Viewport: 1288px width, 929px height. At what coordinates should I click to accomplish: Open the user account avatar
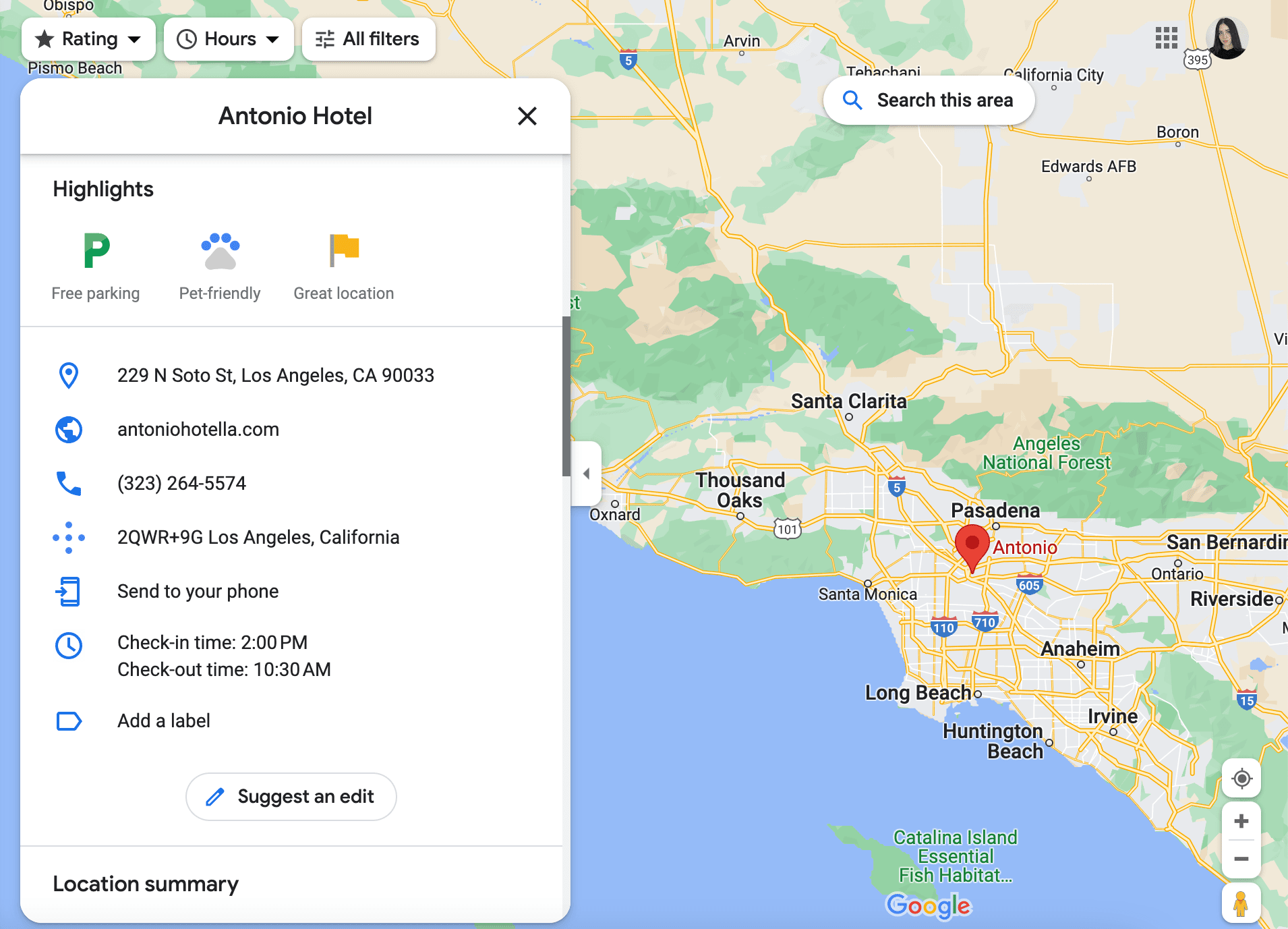tap(1227, 38)
